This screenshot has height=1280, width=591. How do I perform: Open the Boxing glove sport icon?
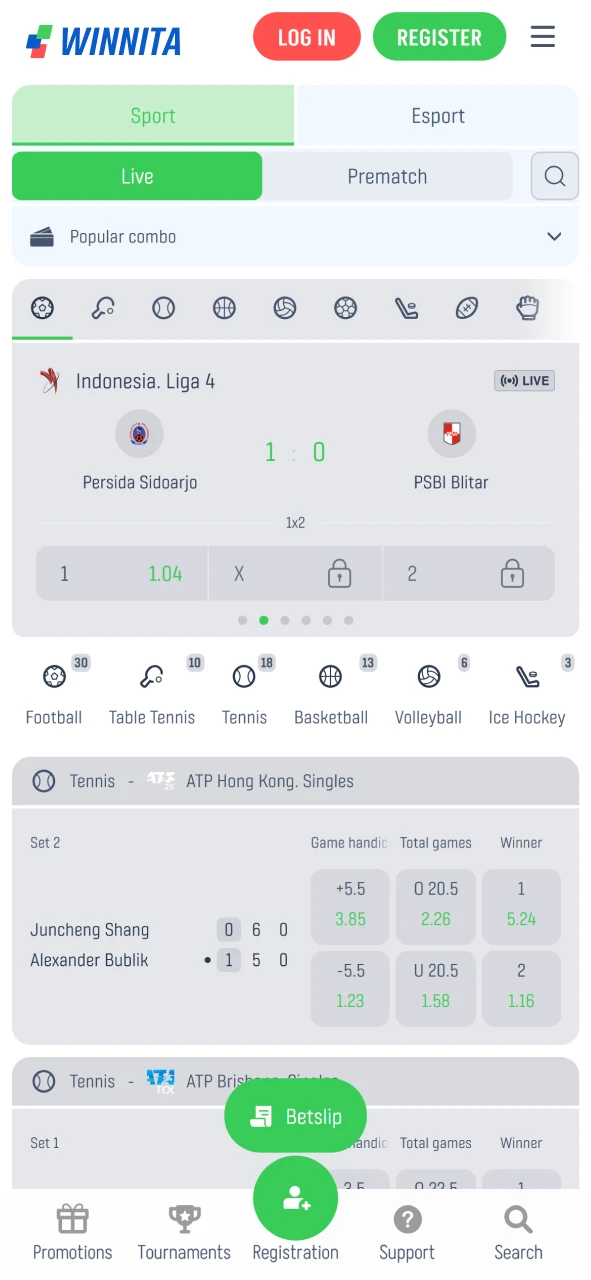(x=527, y=308)
